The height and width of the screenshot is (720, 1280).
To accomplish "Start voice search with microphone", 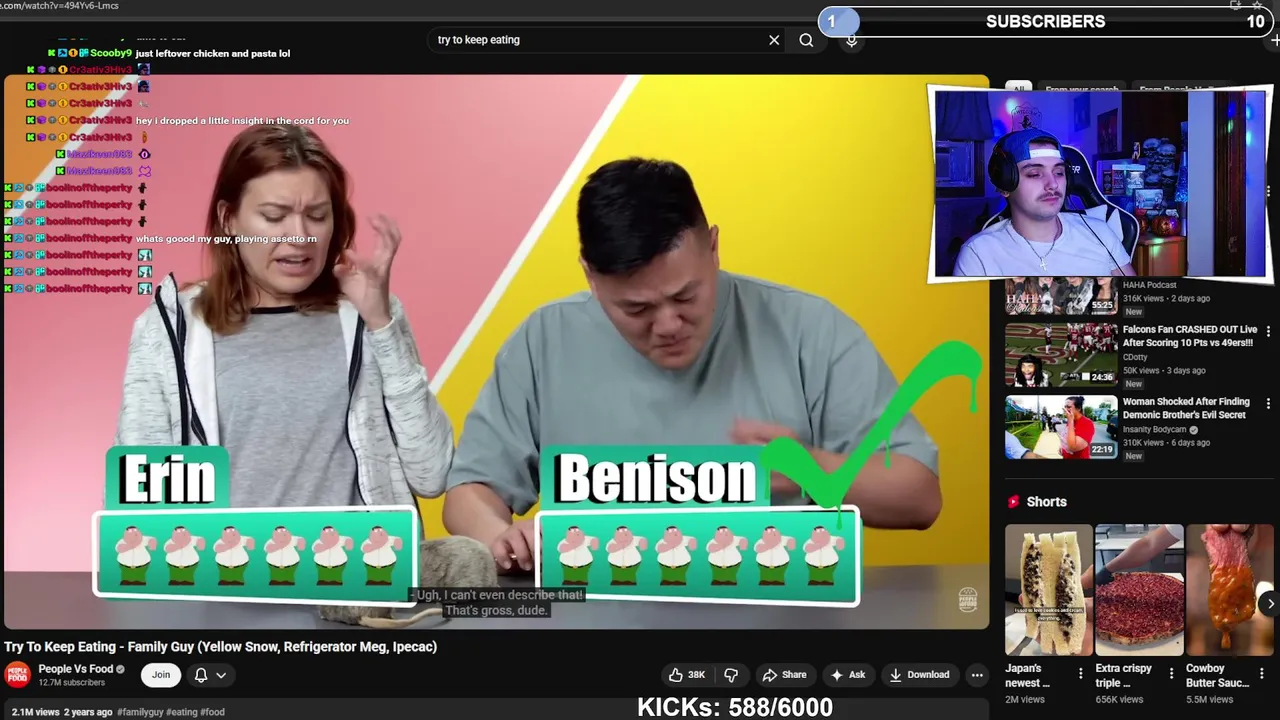I will tap(851, 42).
